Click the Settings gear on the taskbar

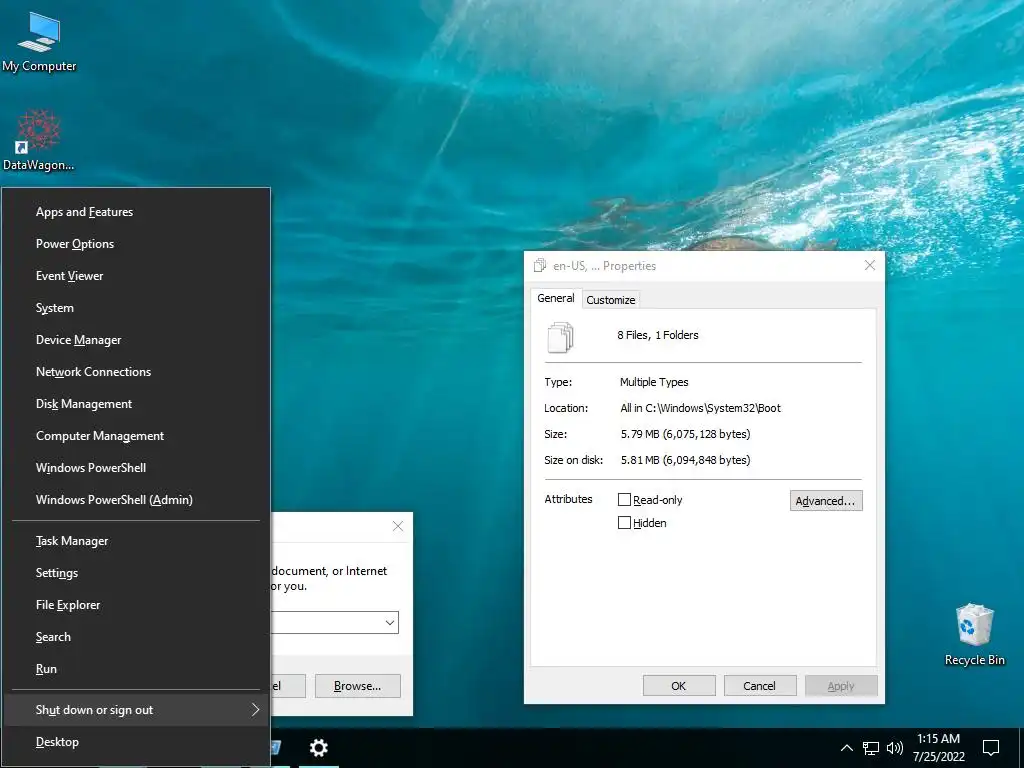pos(319,748)
